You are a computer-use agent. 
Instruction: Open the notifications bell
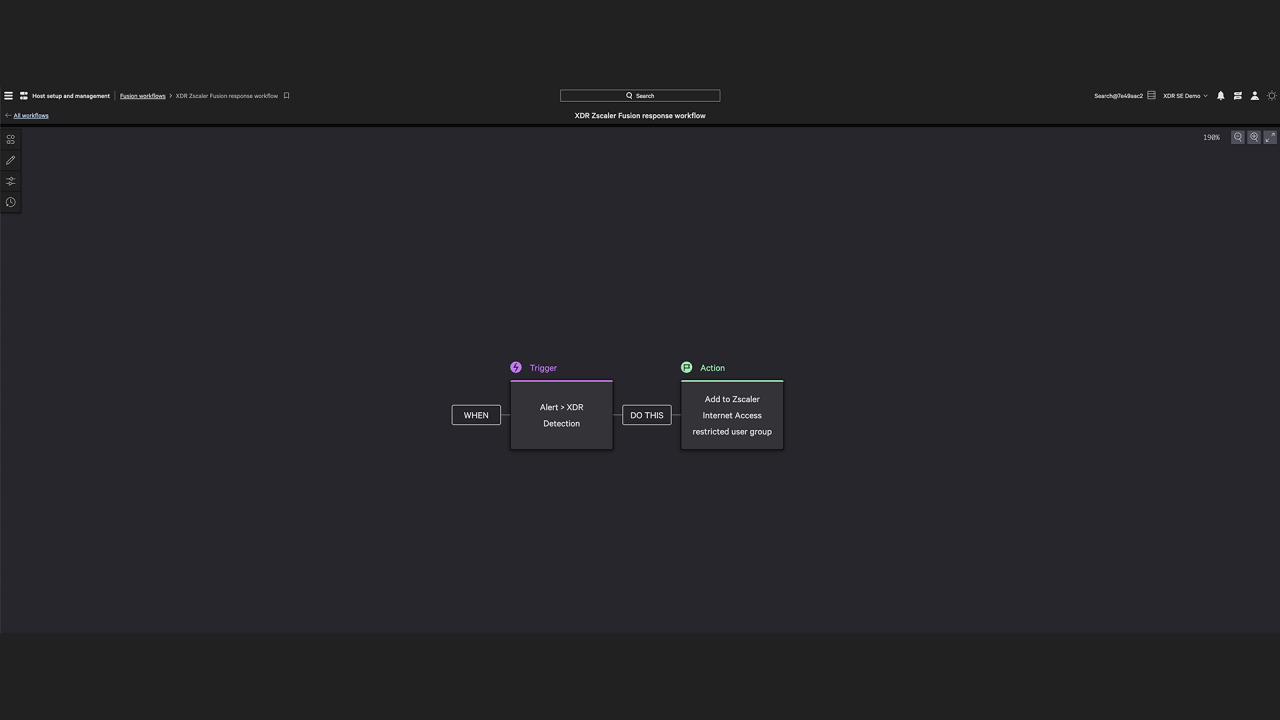(1220, 96)
